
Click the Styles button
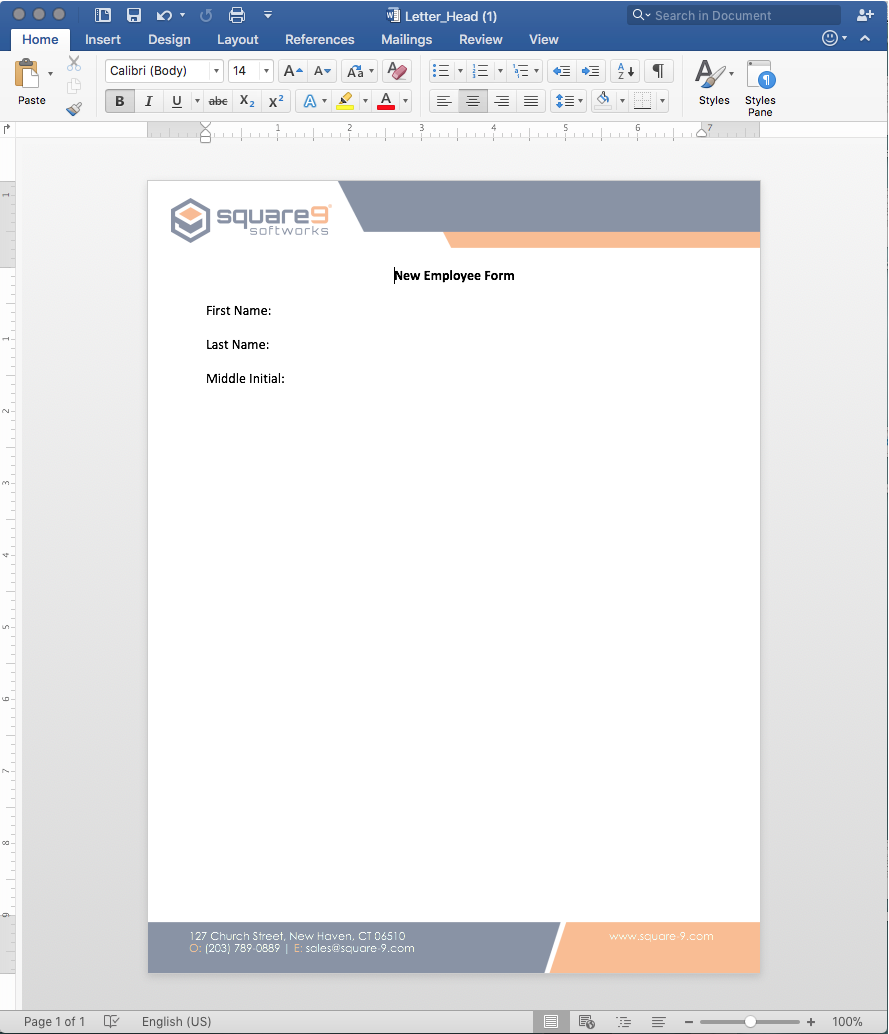click(713, 85)
